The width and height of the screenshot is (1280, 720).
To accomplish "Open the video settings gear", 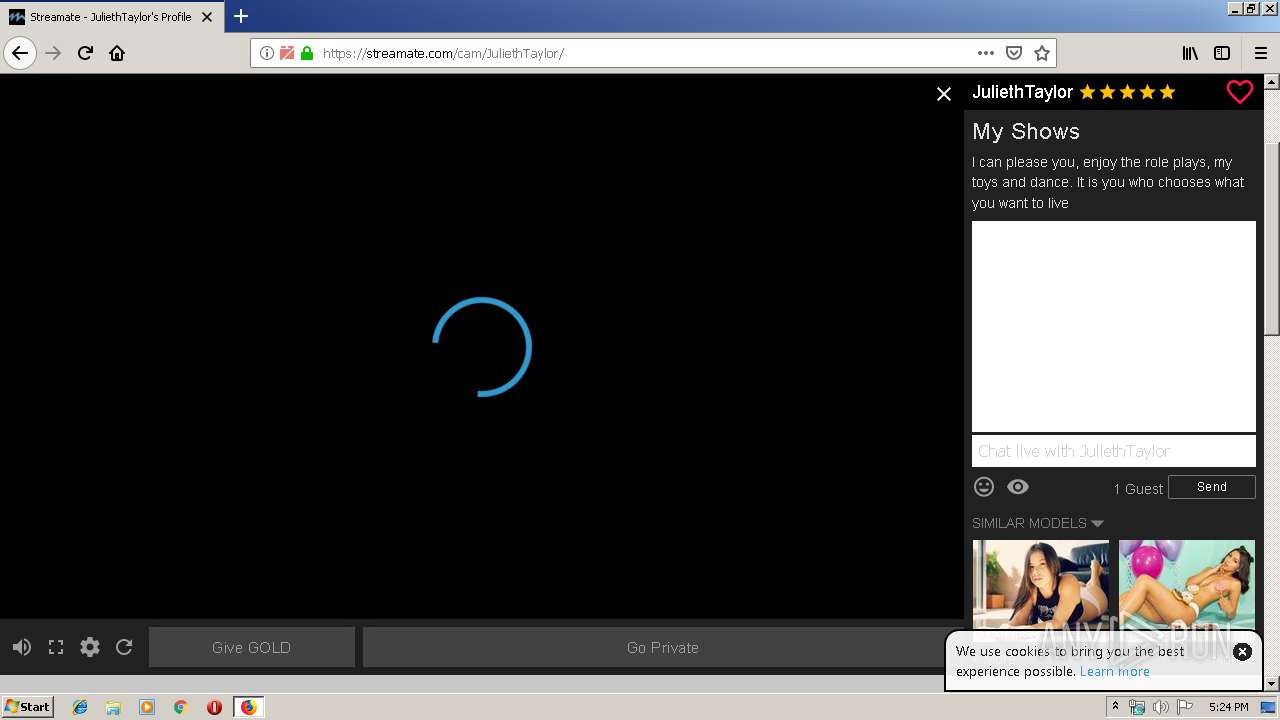I will 90,647.
